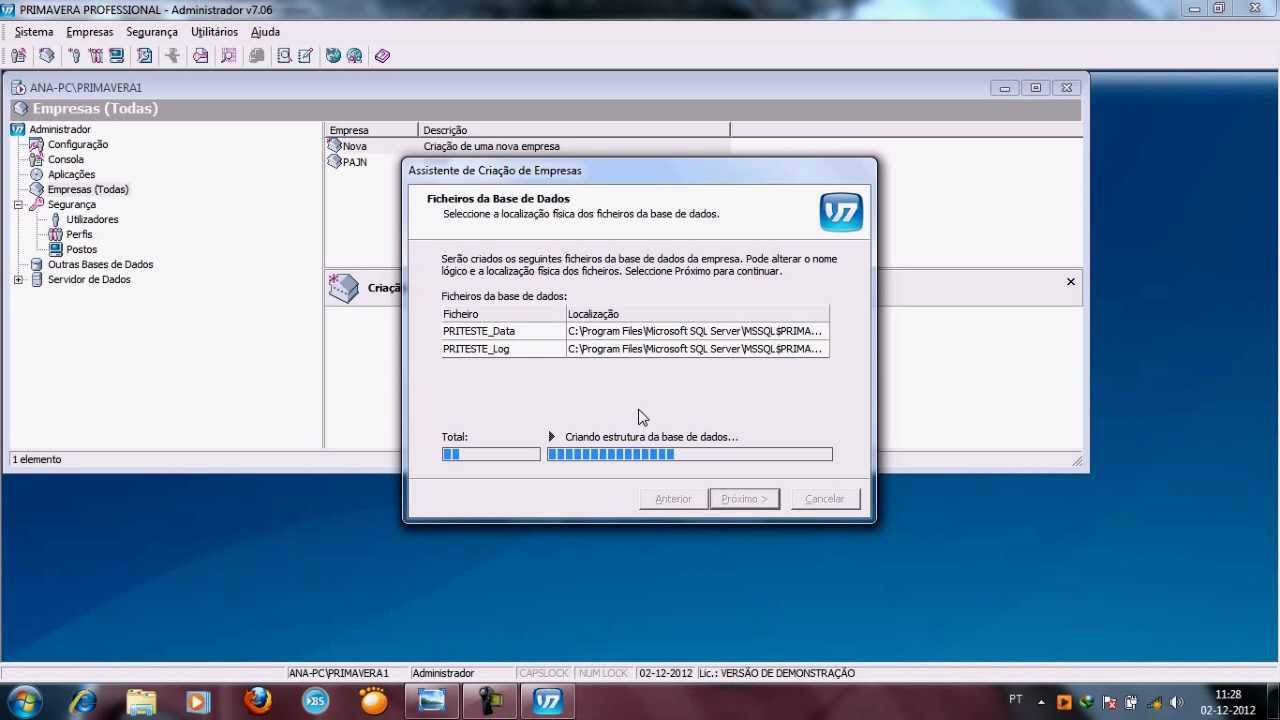This screenshot has width=1280, height=720.
Task: Select the Nova company row
Action: (527, 146)
